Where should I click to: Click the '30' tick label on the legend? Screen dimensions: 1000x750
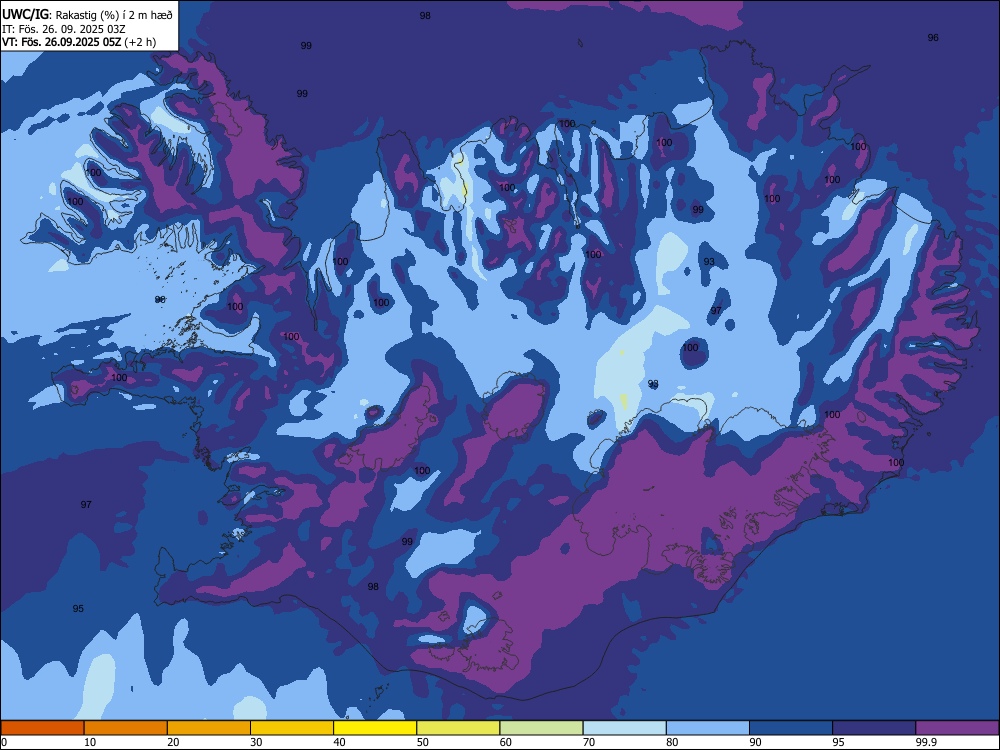point(256,742)
